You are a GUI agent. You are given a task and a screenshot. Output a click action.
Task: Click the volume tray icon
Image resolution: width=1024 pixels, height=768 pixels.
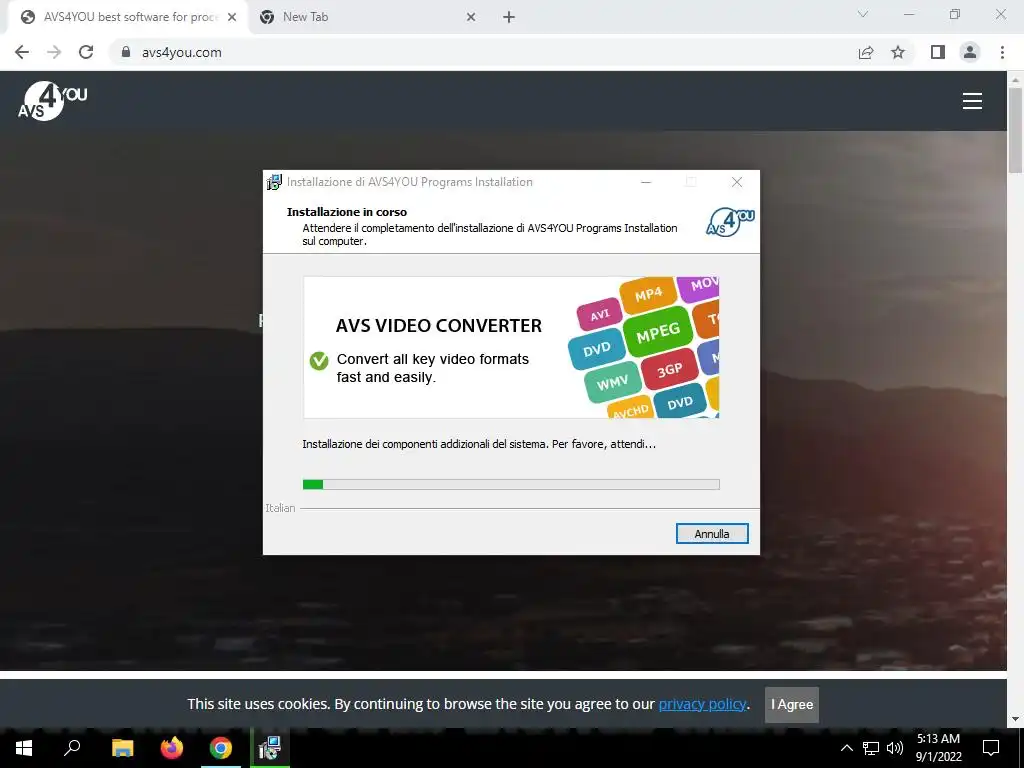(895, 748)
